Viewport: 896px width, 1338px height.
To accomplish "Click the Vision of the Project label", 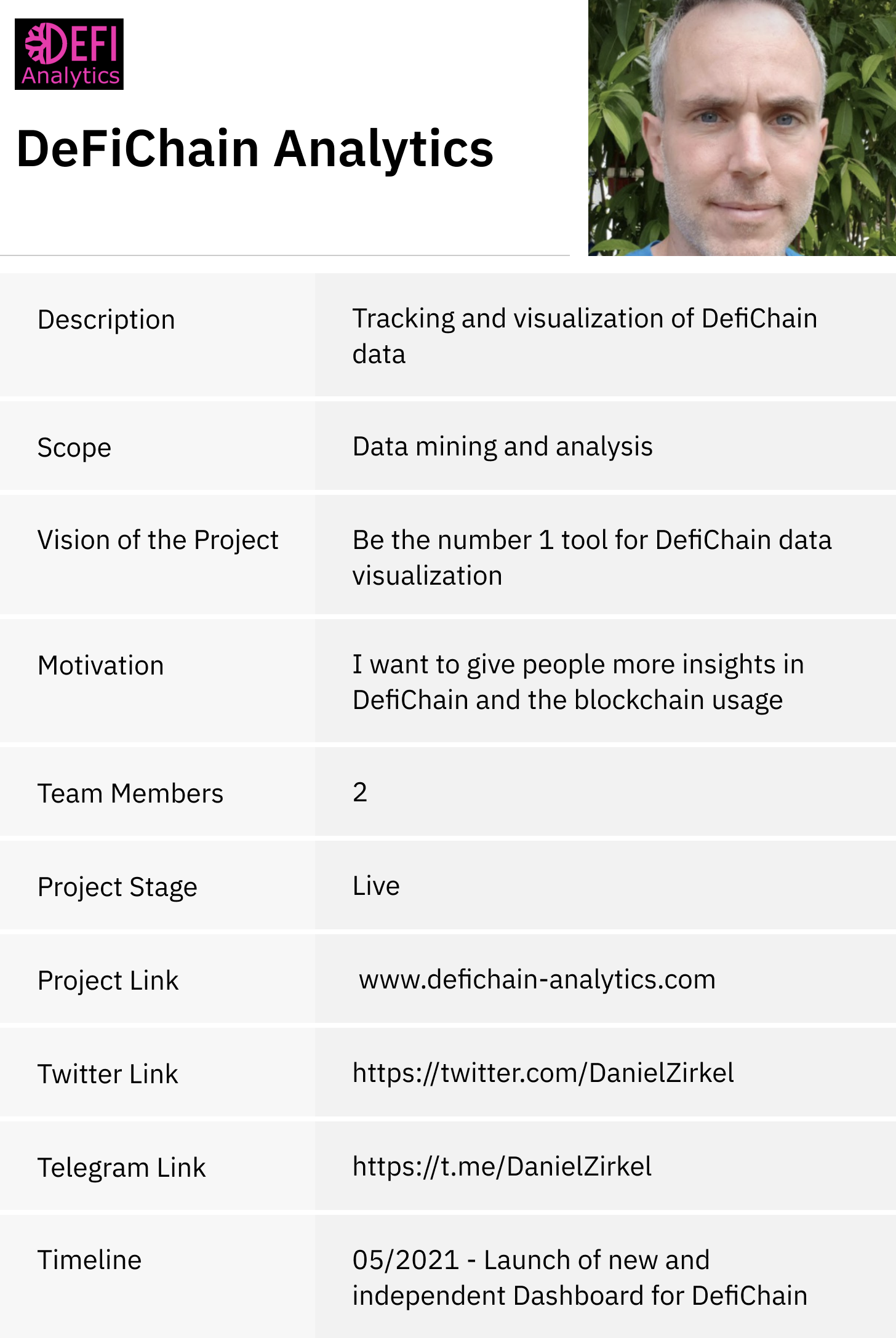I will point(158,540).
